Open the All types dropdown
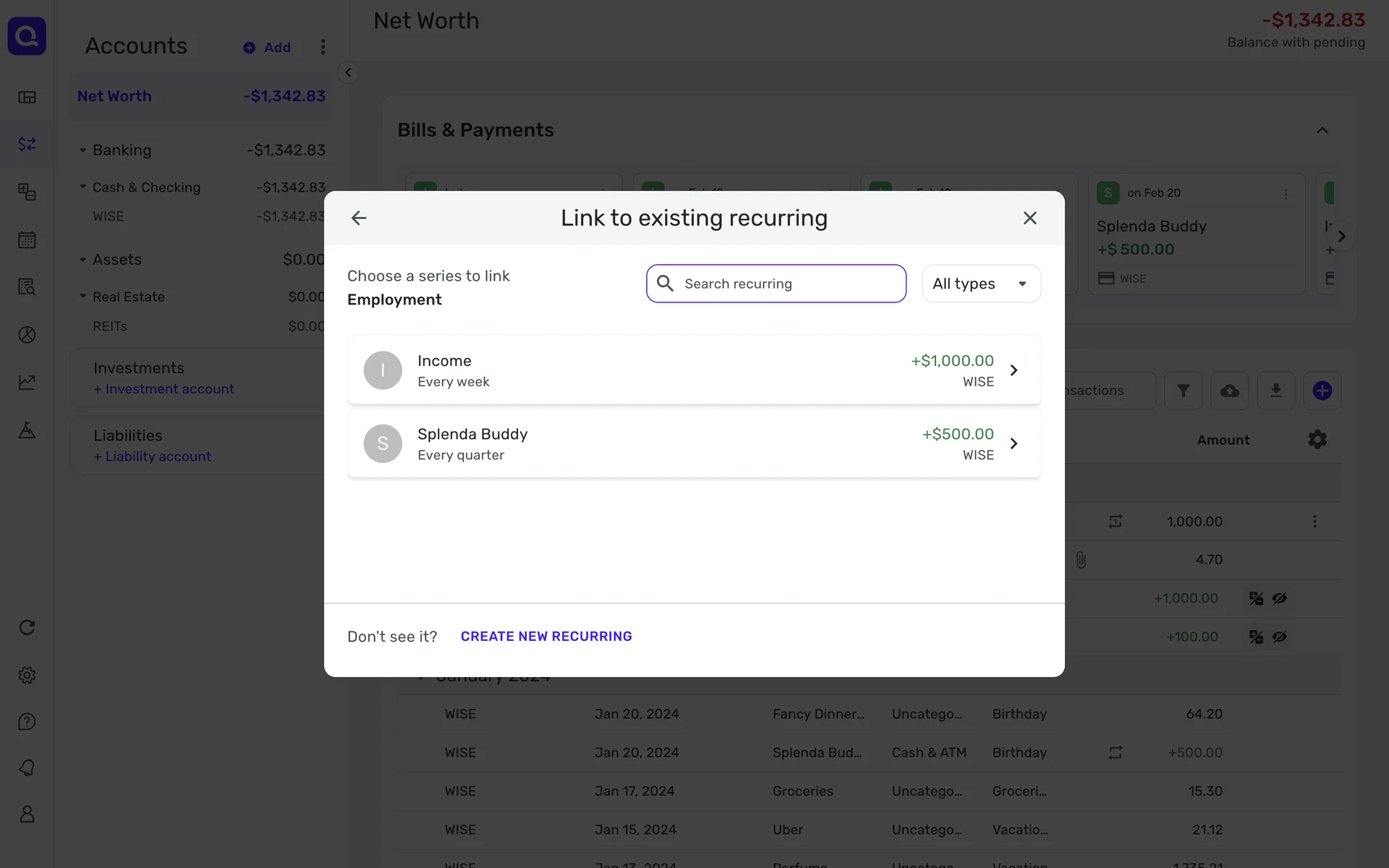The image size is (1389, 868). pos(980,284)
